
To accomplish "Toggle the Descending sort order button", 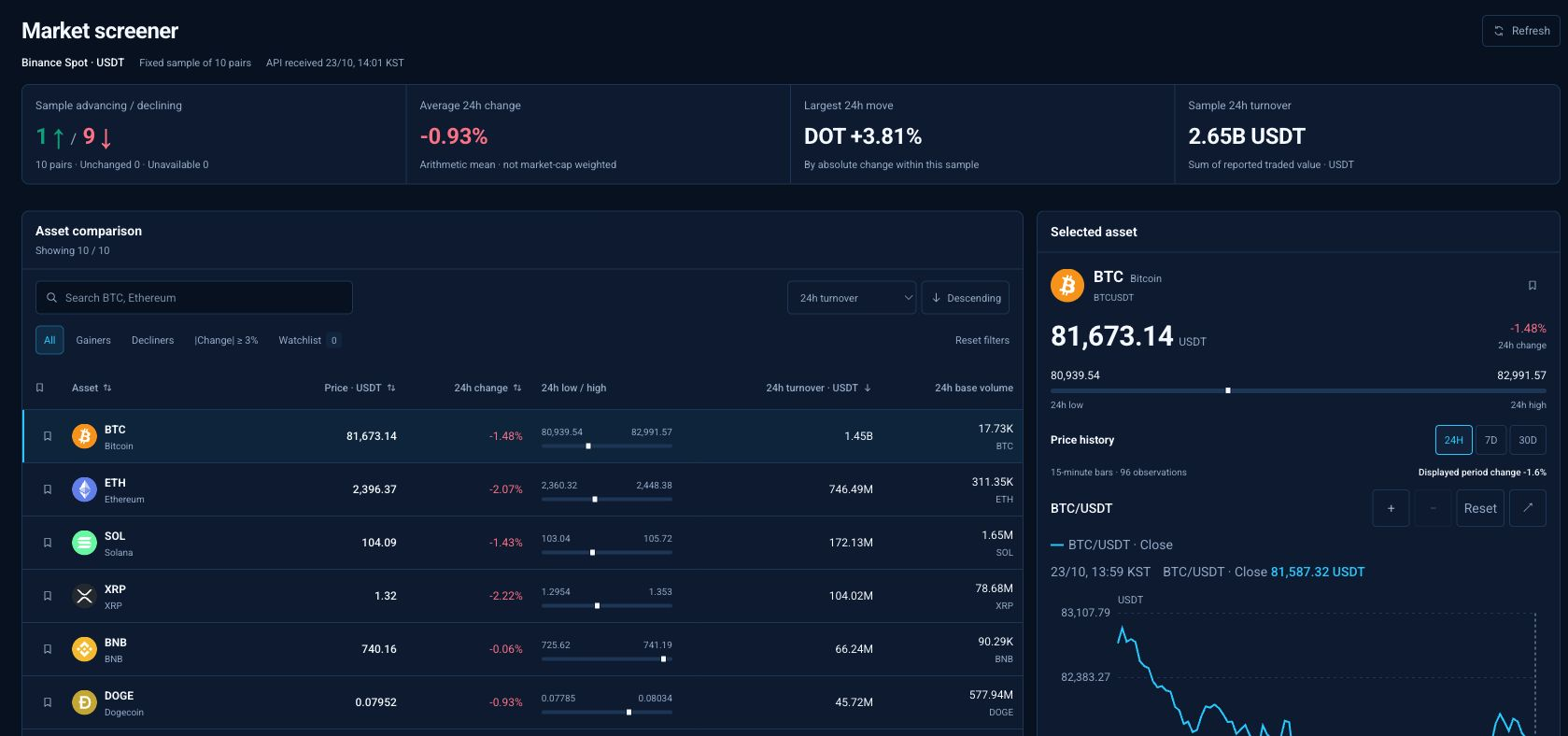I will tap(965, 298).
